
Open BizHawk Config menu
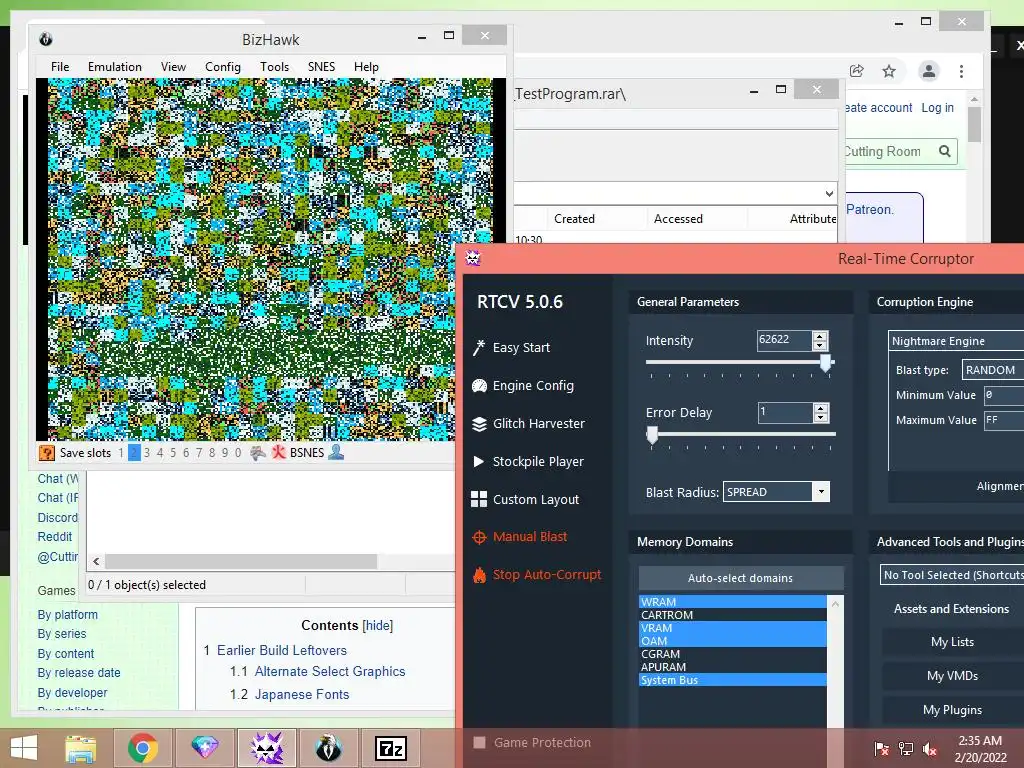[223, 67]
